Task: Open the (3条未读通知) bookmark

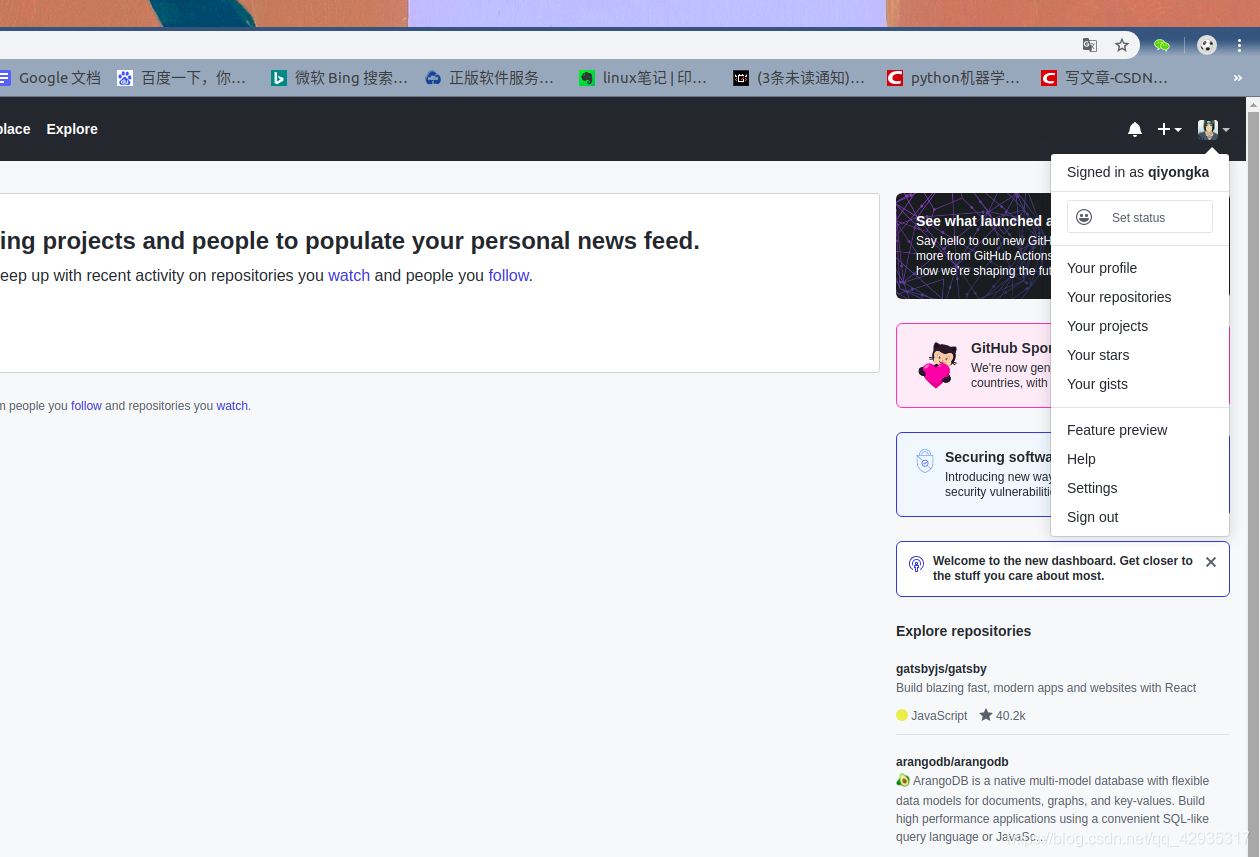Action: click(x=799, y=77)
